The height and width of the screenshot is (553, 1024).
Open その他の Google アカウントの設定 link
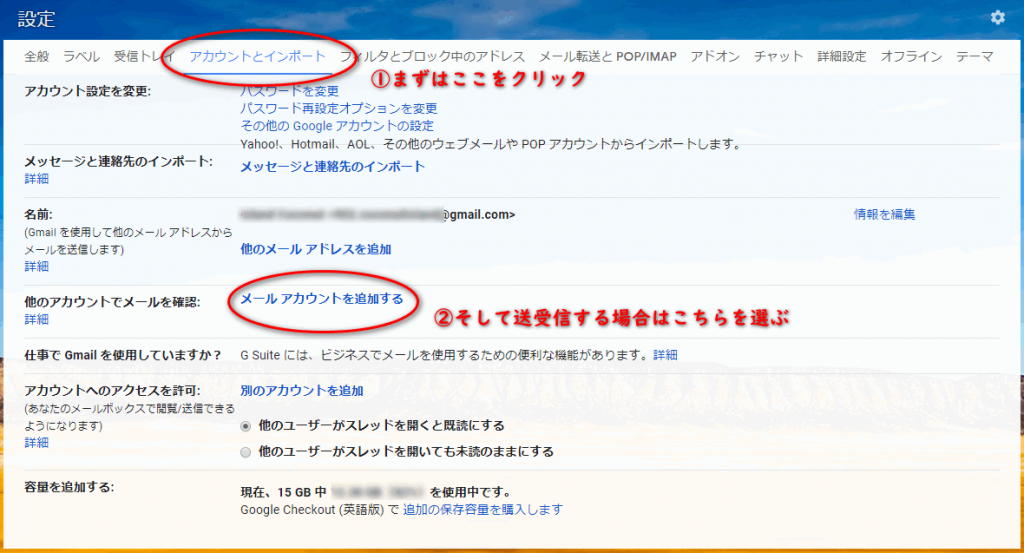[337, 126]
